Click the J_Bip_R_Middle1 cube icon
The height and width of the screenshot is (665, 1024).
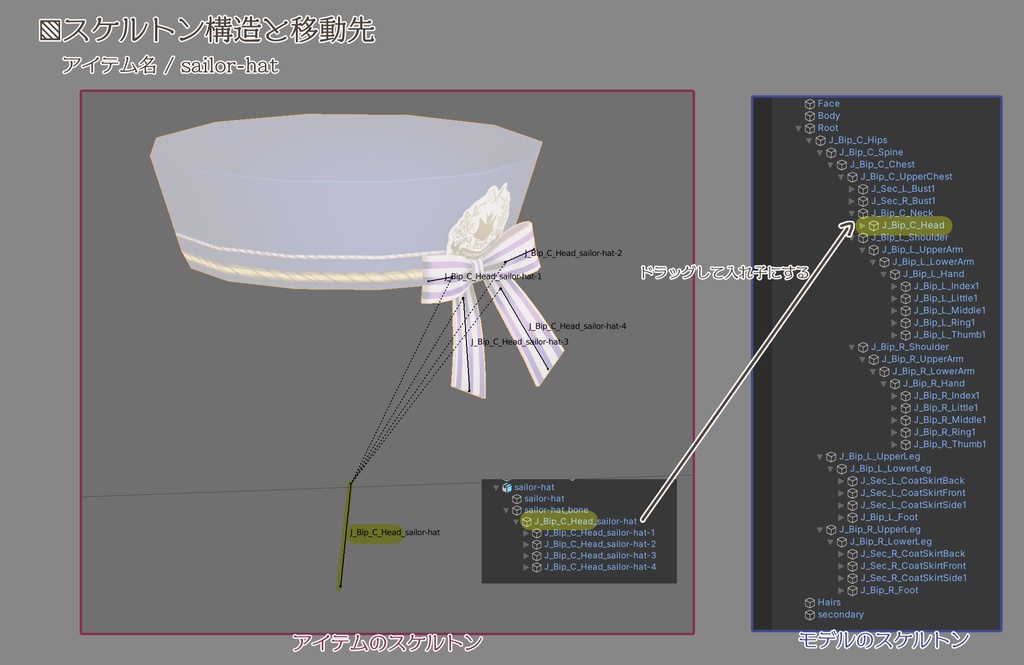pos(906,420)
